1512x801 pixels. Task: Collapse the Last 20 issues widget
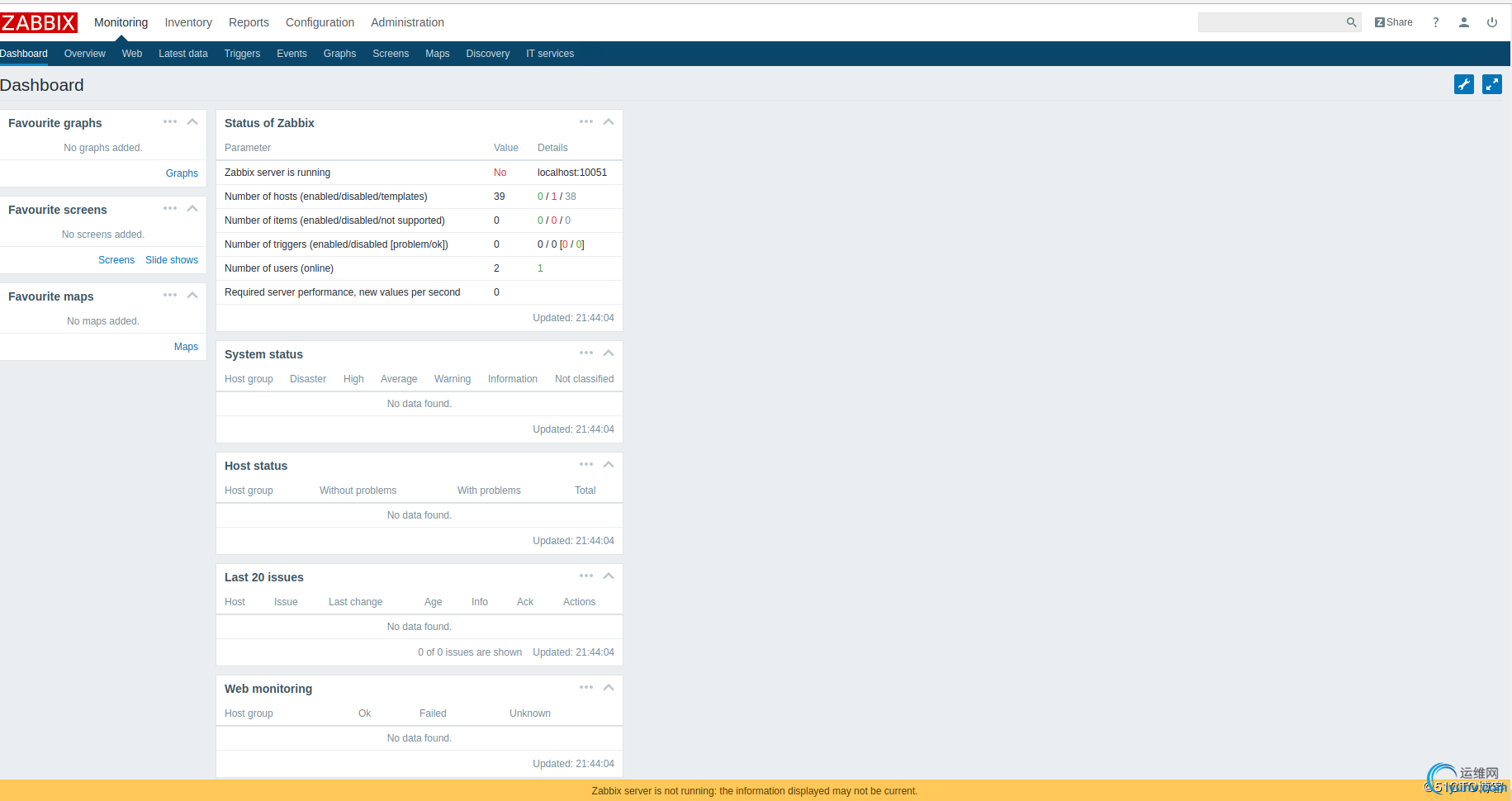pos(609,576)
